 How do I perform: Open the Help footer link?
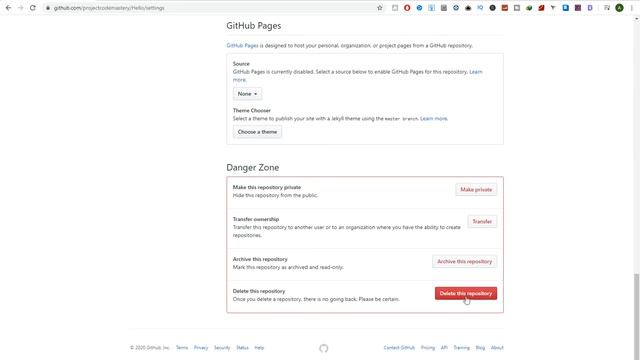click(259, 348)
